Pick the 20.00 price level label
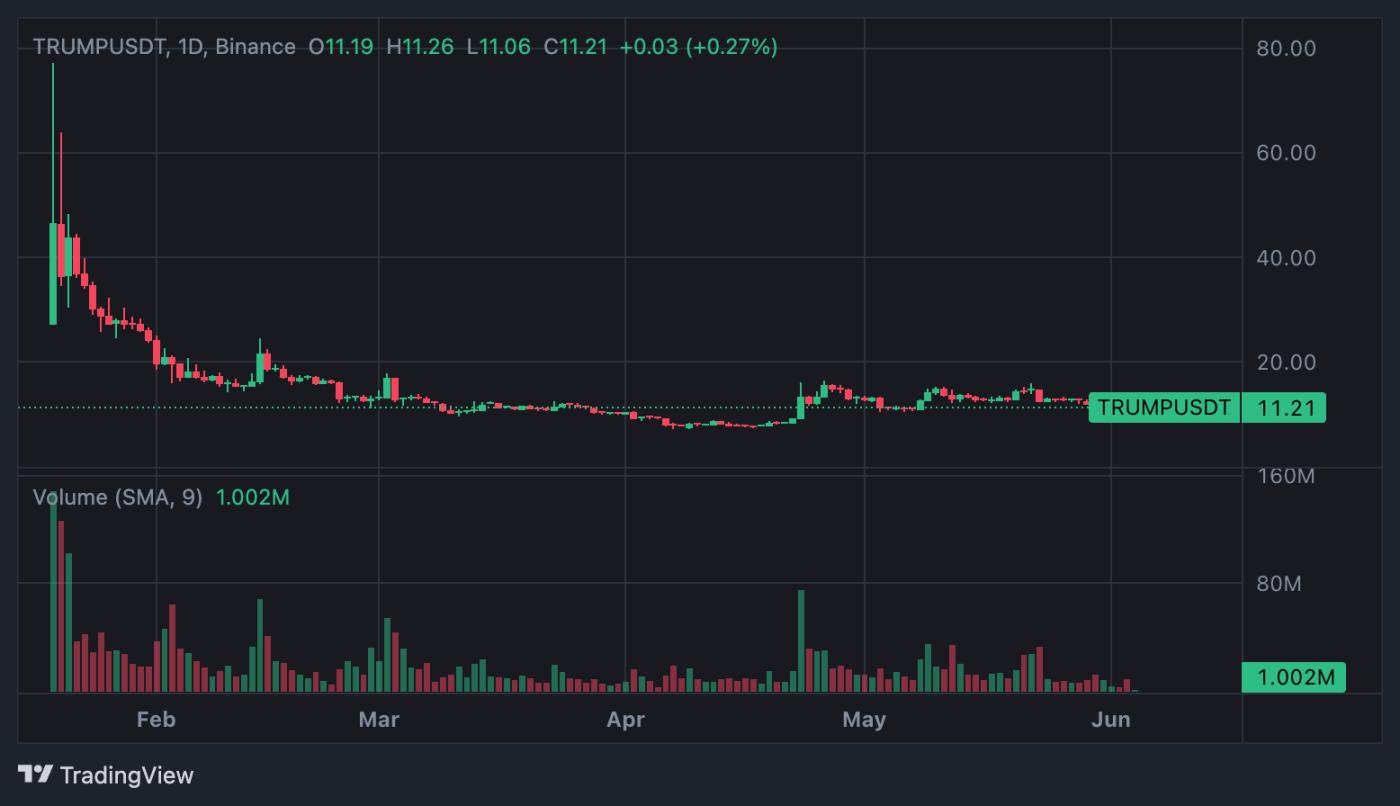This screenshot has height=806, width=1400. (1286, 362)
